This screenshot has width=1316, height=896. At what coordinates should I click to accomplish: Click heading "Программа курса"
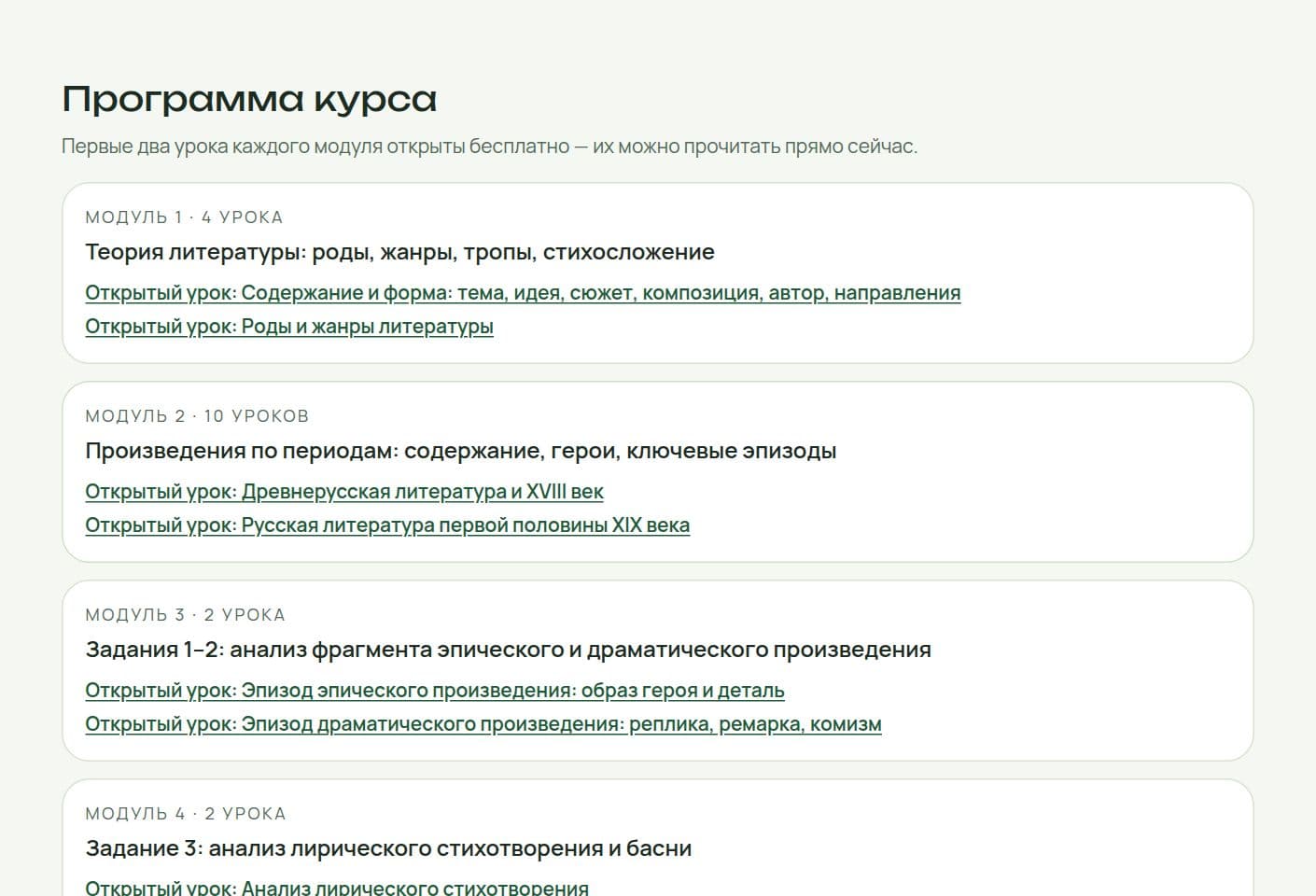click(249, 99)
